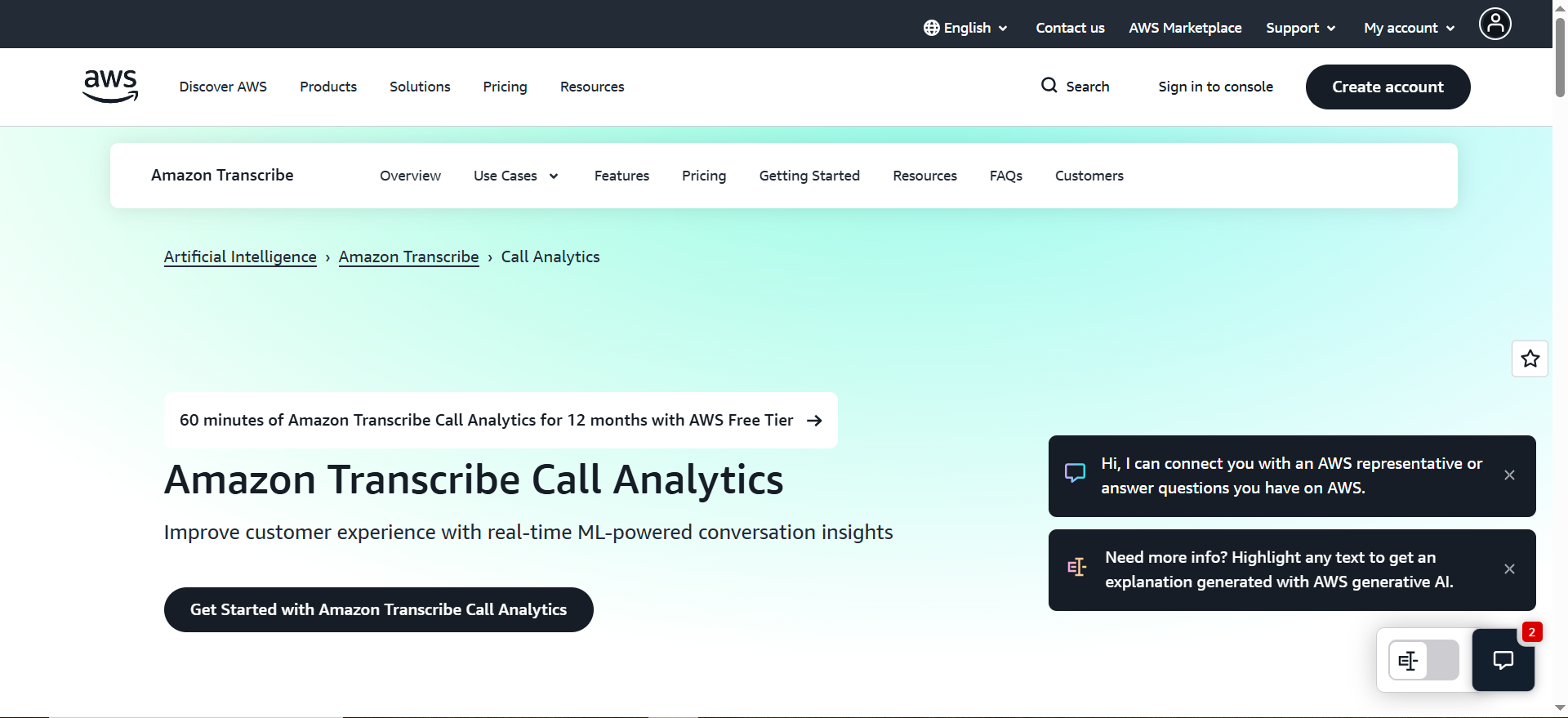Click the search magnifier icon

[1049, 85]
